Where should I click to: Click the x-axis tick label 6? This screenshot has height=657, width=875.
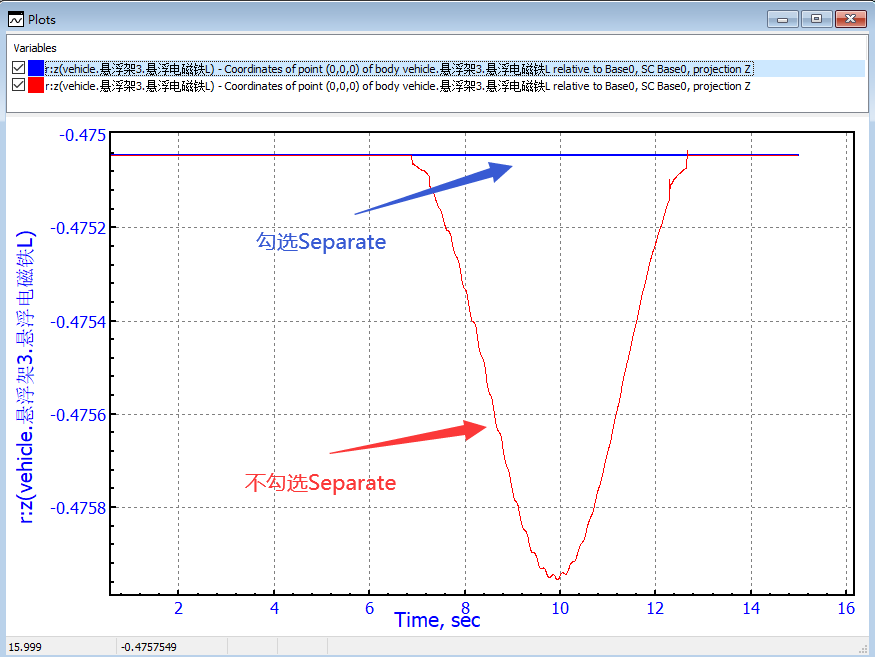(369, 608)
